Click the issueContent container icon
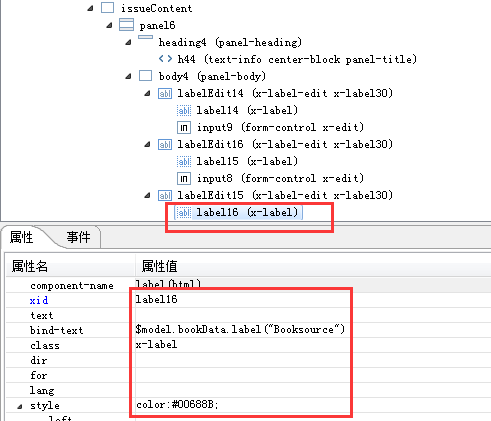This screenshot has height=421, width=491. point(107,8)
